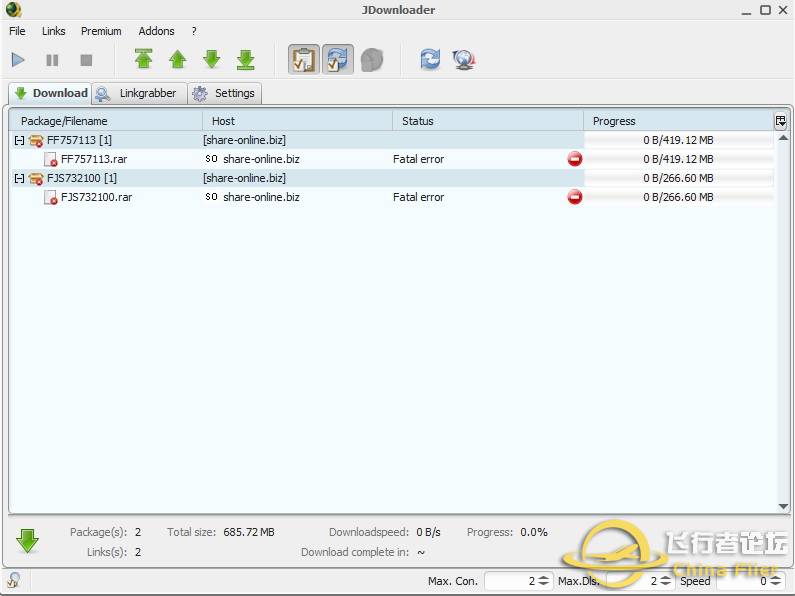Switch to the Linkgrabber tab
The image size is (795, 596).
click(x=139, y=93)
